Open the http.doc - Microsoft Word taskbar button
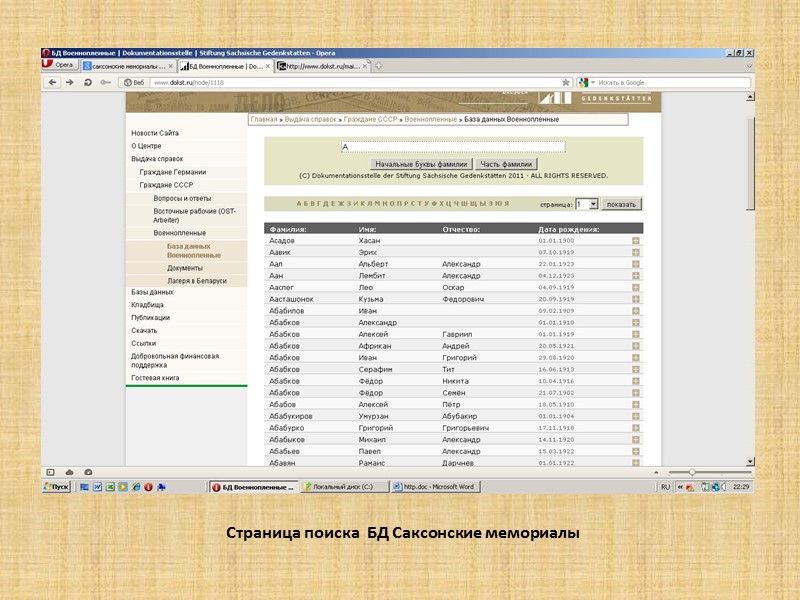 [436, 487]
